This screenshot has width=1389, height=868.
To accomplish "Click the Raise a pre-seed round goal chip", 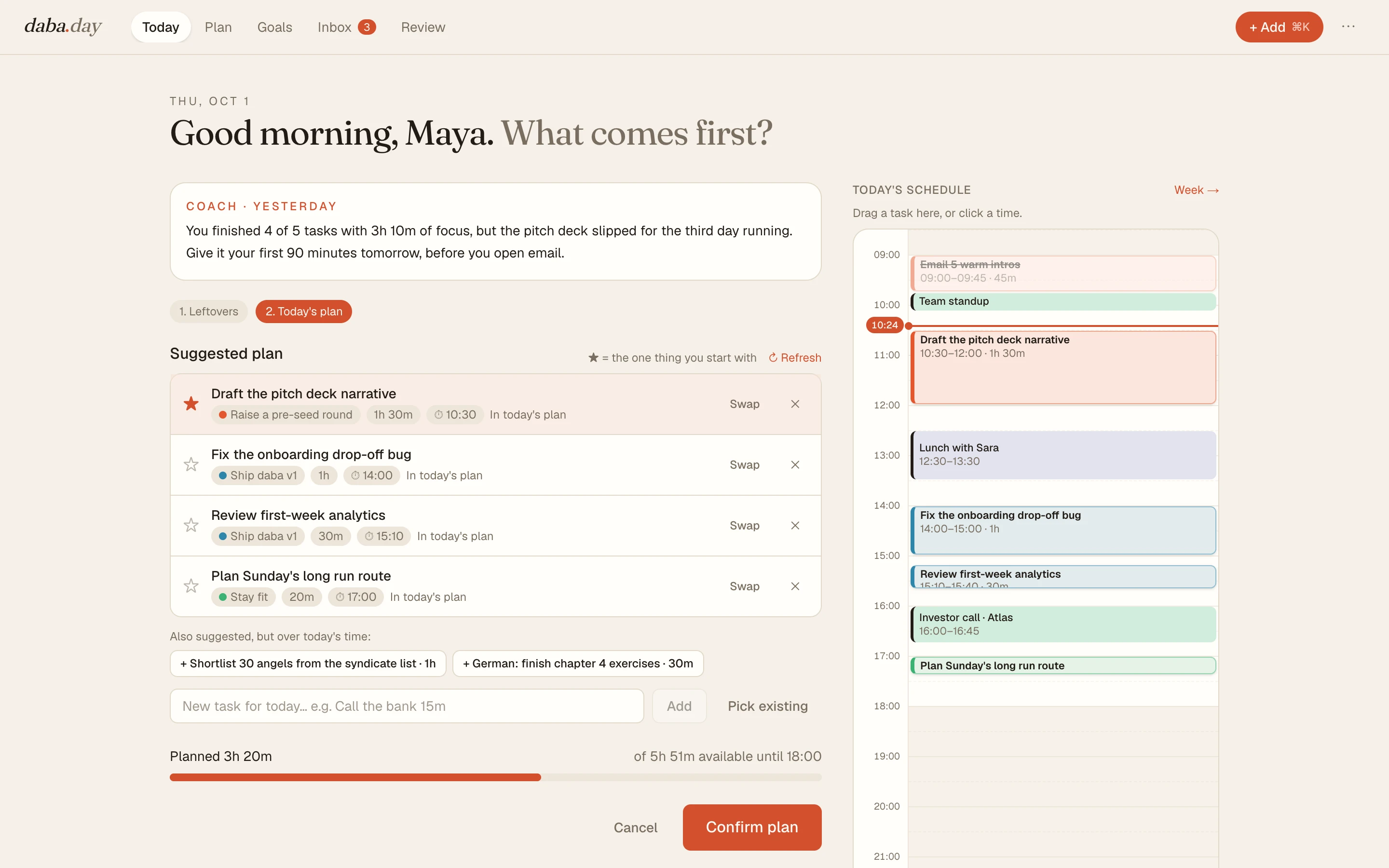I will click(286, 415).
